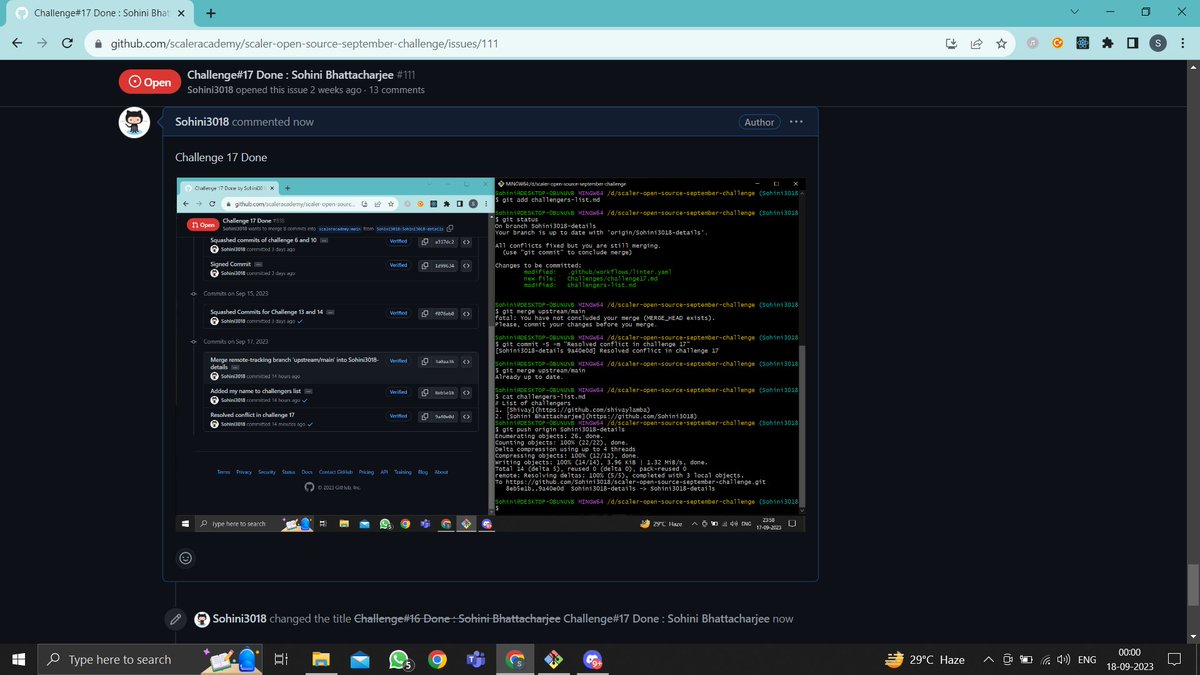Image resolution: width=1200 pixels, height=675 pixels.
Task: Toggle Wi-Fi from the system tray
Action: click(x=1046, y=659)
